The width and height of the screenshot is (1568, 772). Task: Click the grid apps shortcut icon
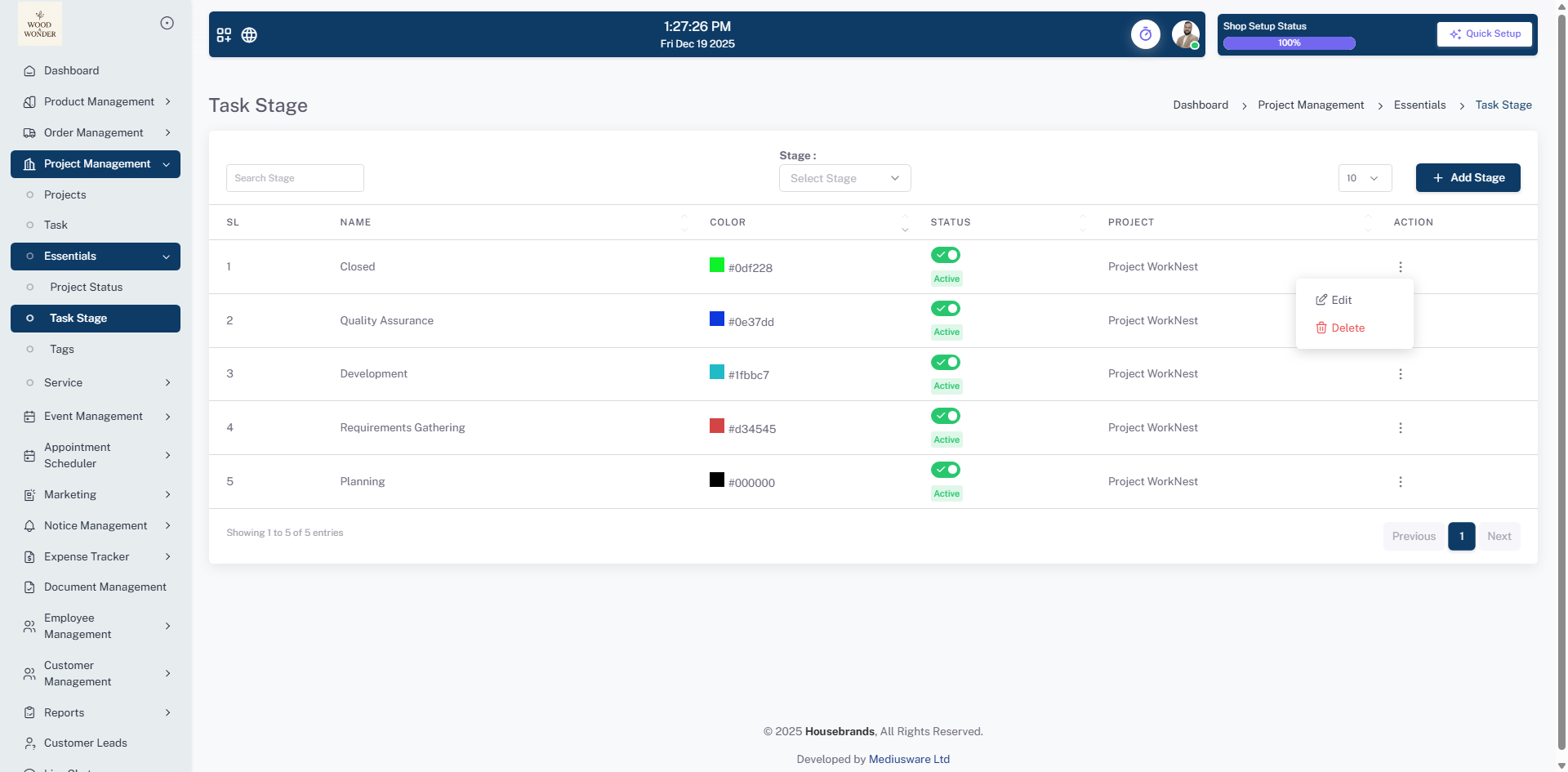[x=224, y=35]
